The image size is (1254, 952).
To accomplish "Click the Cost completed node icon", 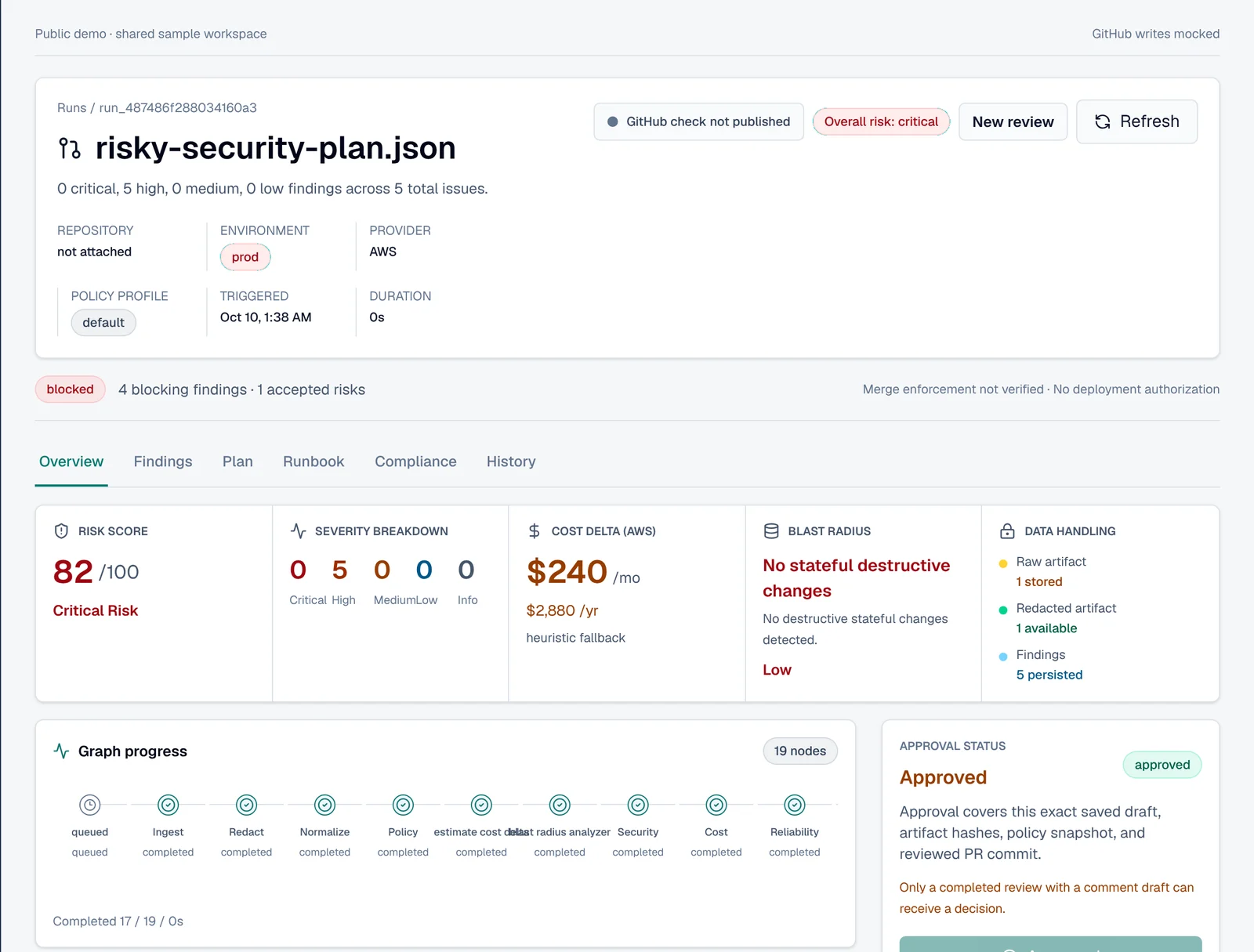I will pyautogui.click(x=716, y=805).
